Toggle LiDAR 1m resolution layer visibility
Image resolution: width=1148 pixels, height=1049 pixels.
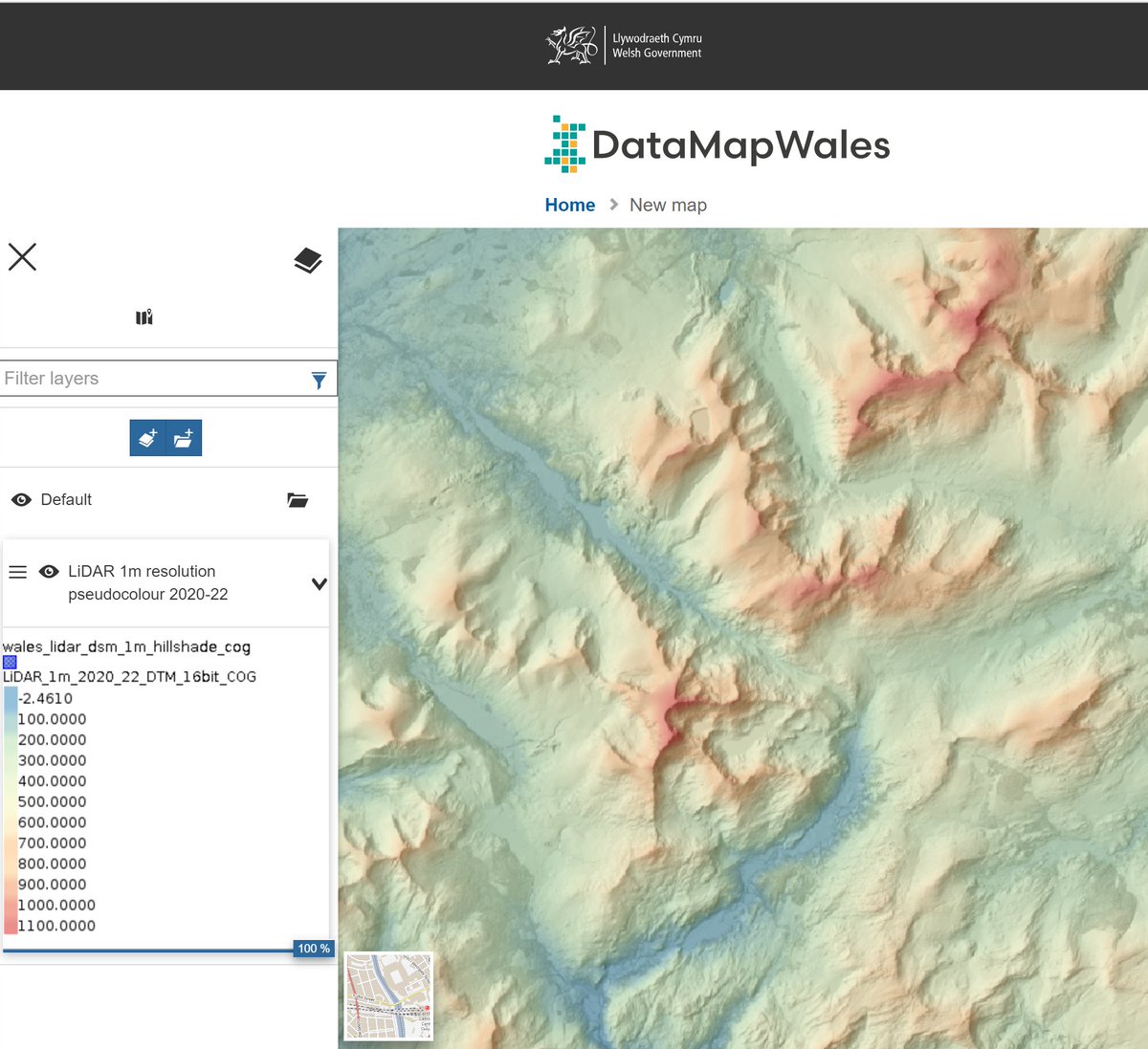point(49,572)
